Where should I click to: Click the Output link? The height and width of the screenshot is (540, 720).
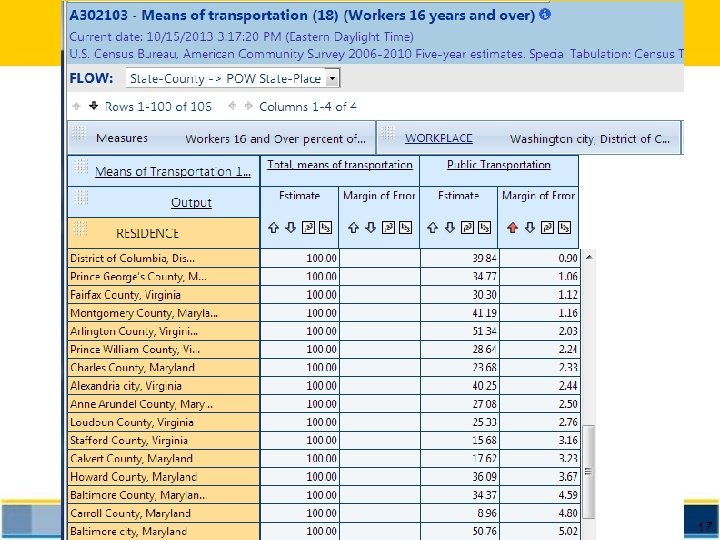(x=191, y=202)
